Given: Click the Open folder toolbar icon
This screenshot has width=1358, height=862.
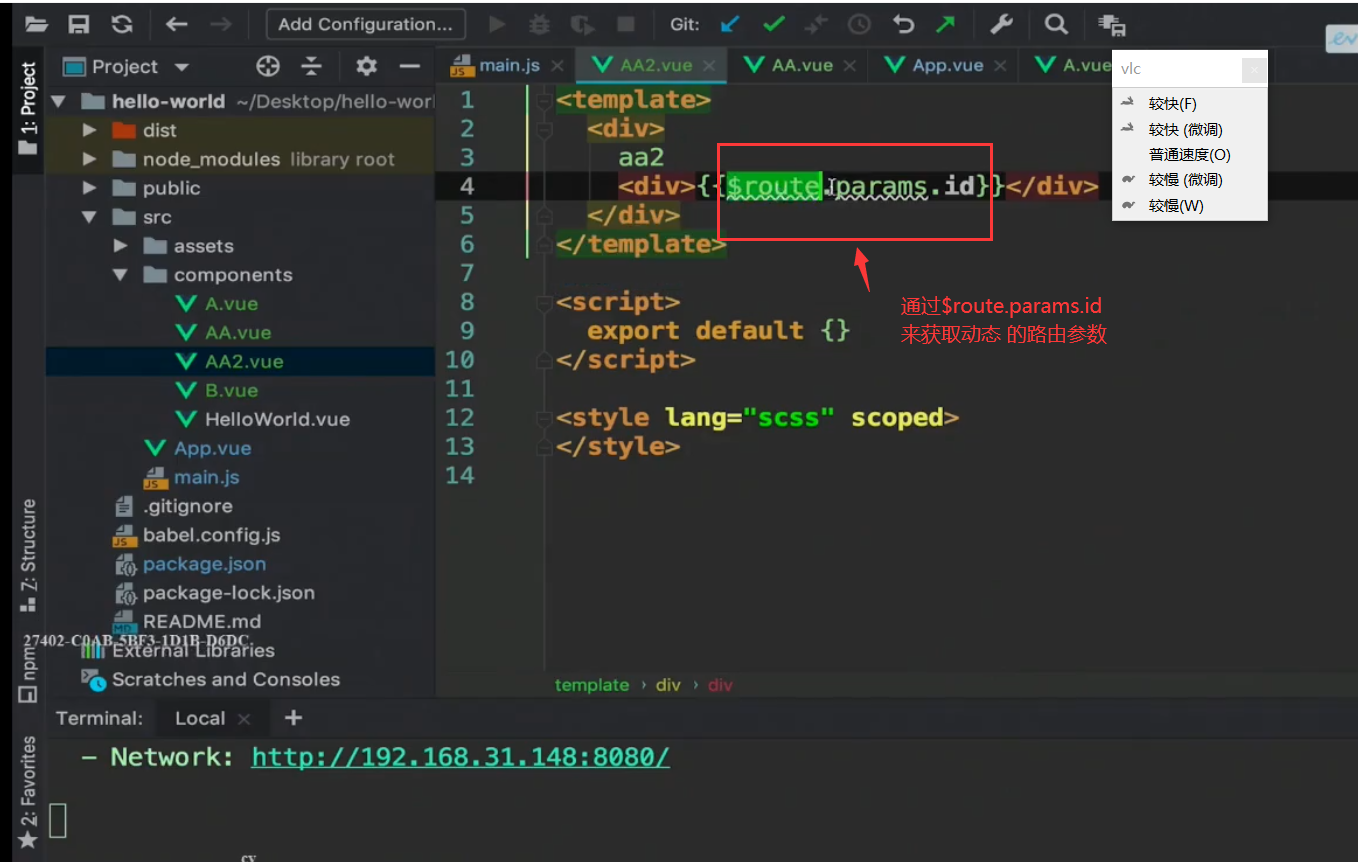Looking at the screenshot, I should 35,24.
